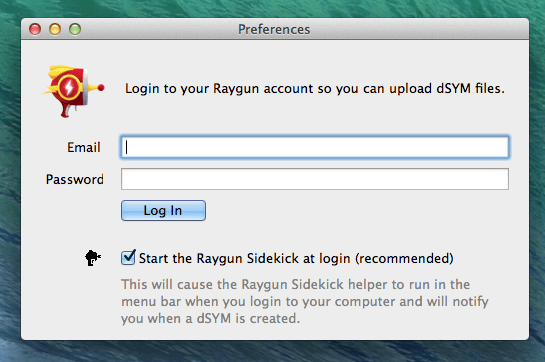The image size is (545, 362).
Task: Click the red Raygun logo icon
Action: [73, 91]
